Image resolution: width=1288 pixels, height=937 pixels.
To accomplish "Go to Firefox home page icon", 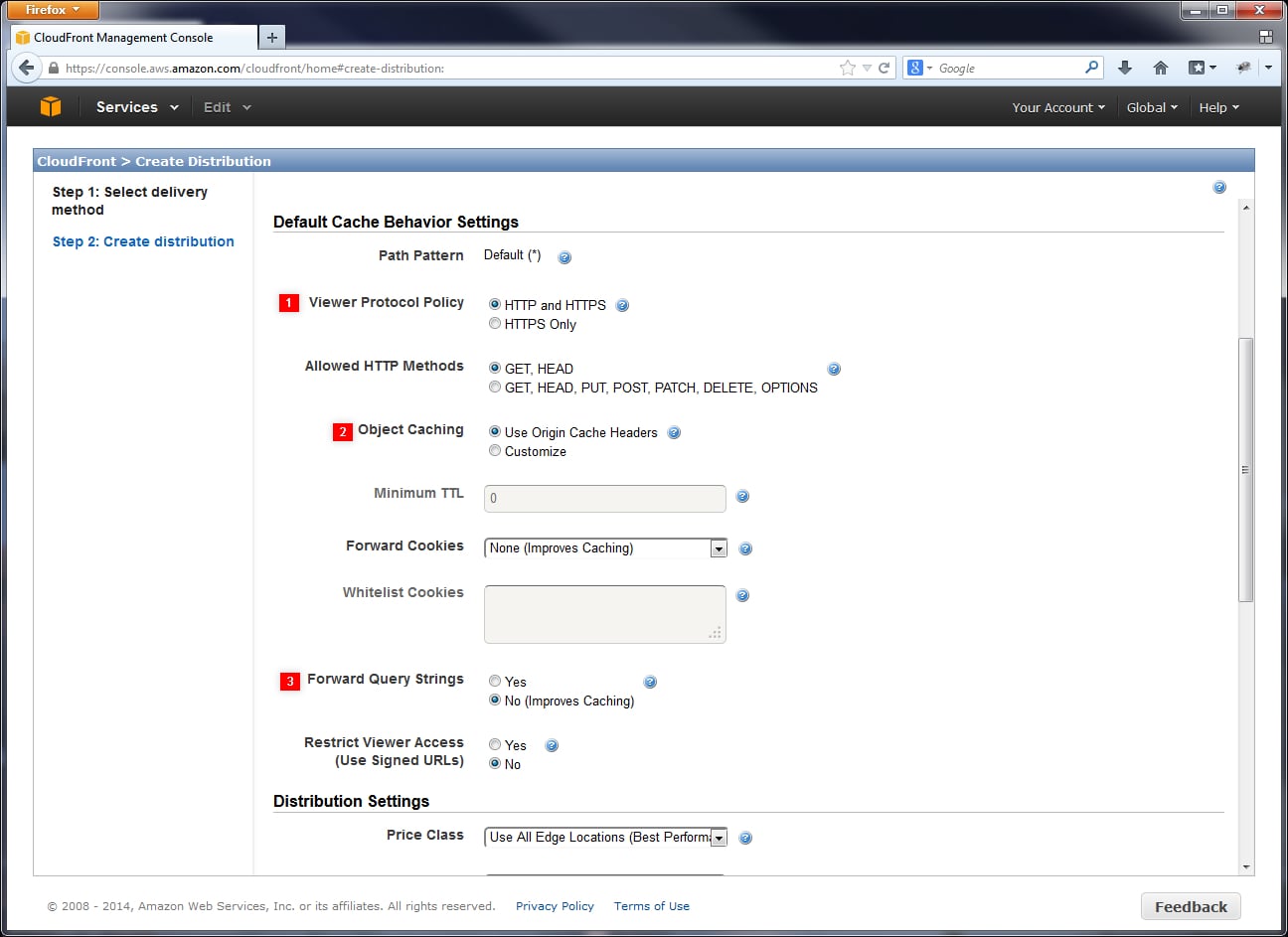I will 1160,68.
